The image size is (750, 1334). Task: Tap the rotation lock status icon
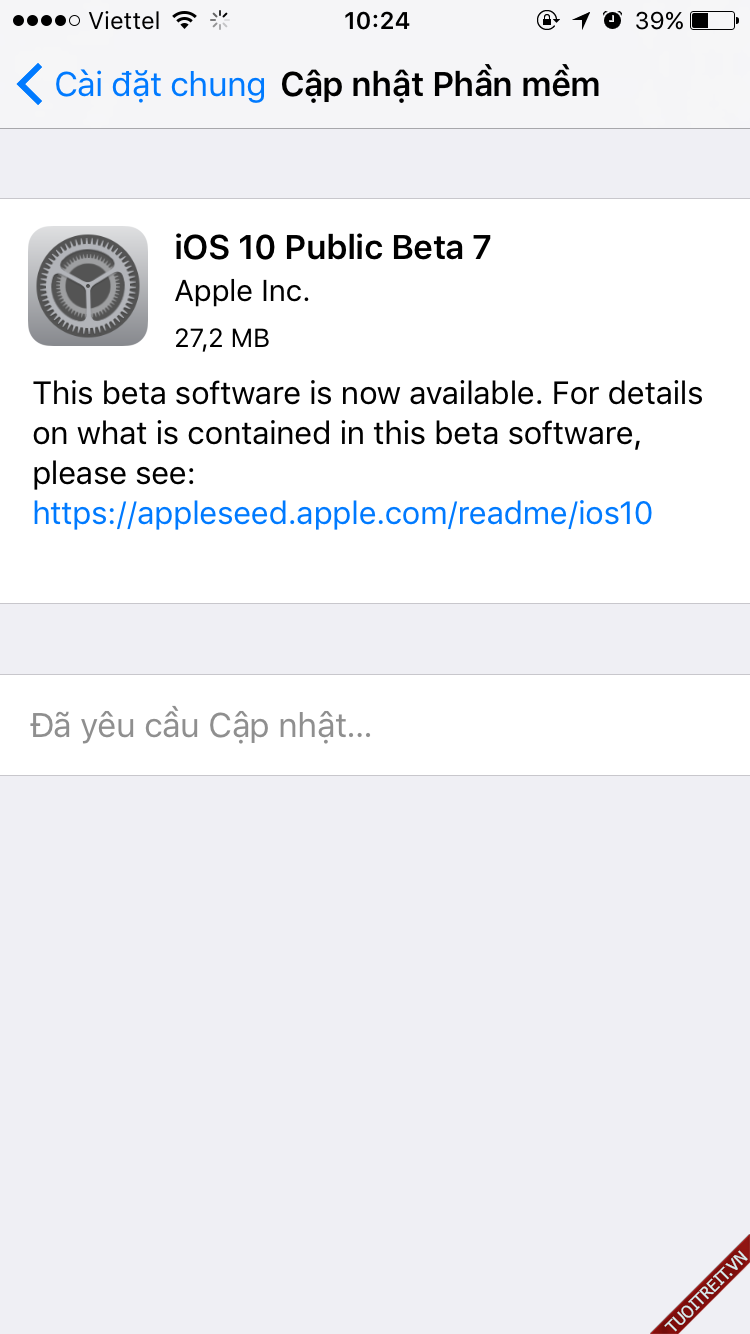click(x=547, y=20)
